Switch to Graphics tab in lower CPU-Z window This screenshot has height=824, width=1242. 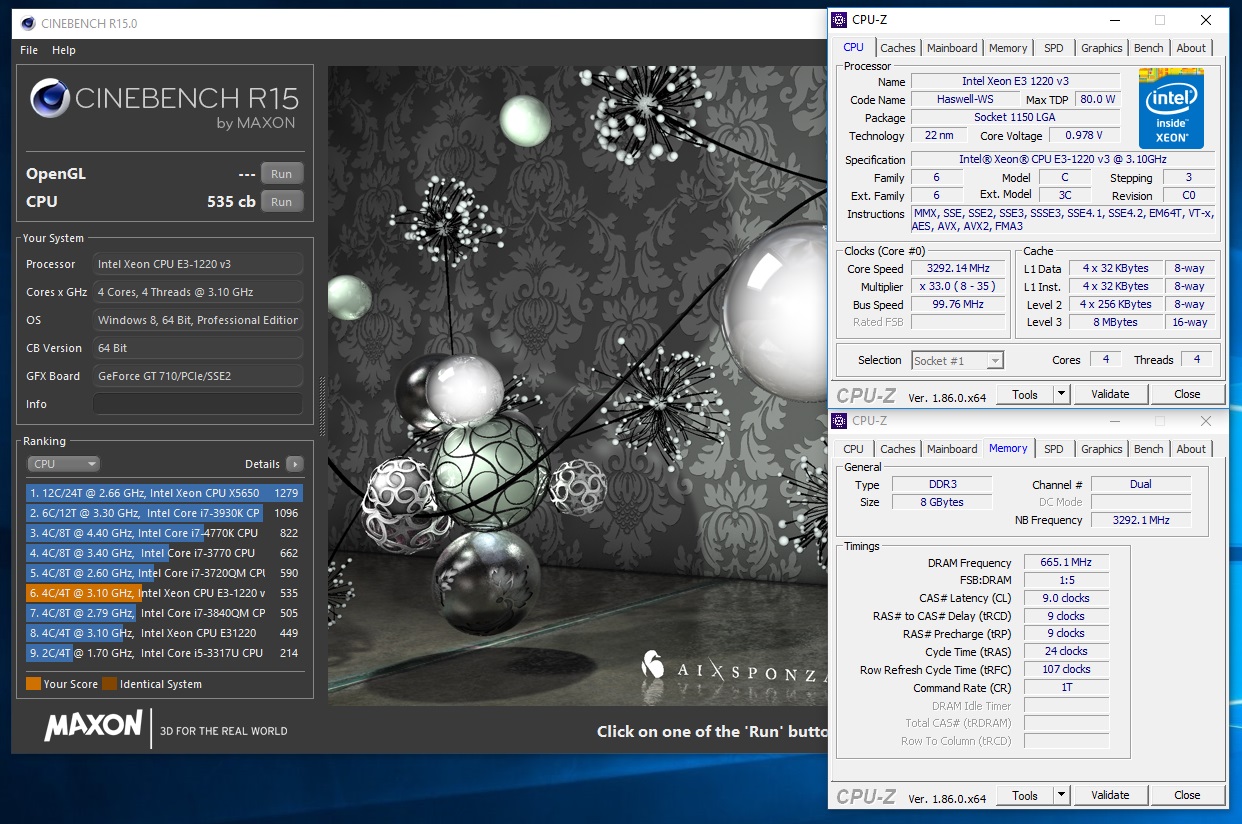coord(1102,449)
